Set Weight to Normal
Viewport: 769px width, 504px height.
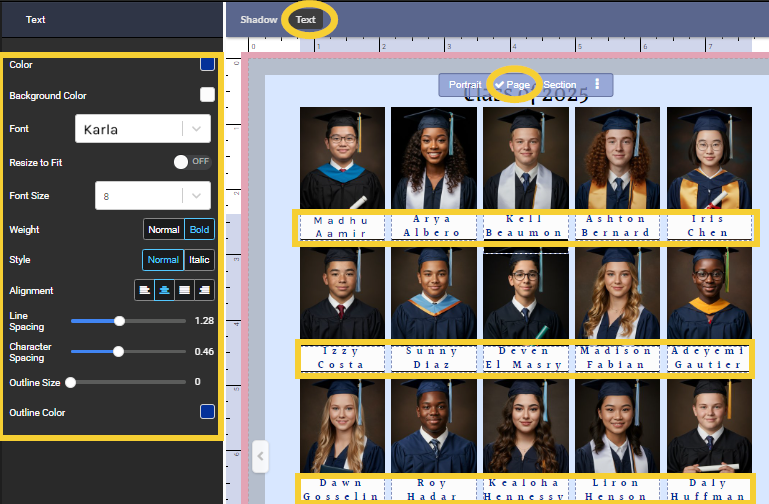click(164, 229)
